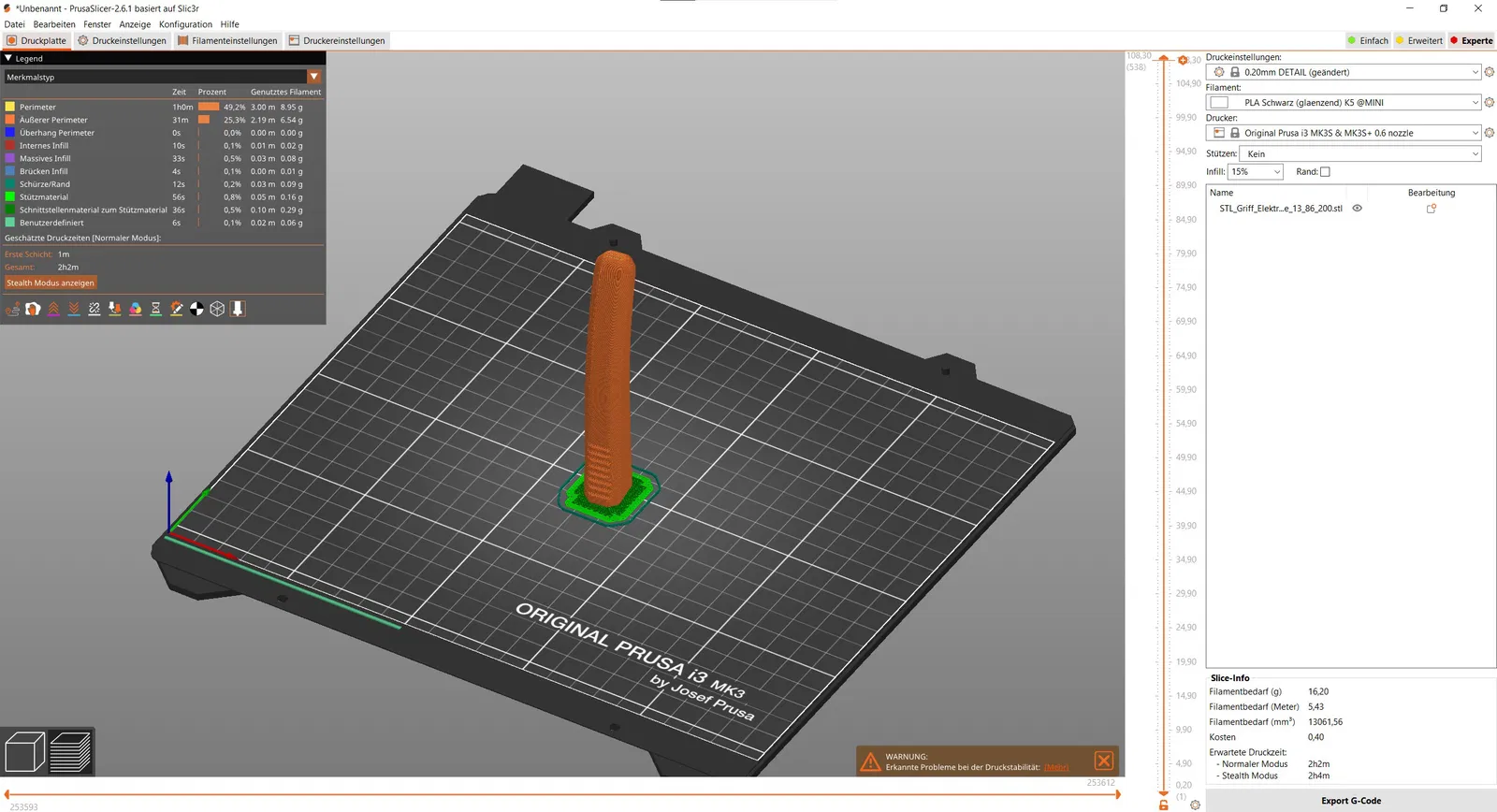
Task: Toggle Schürze/Rand visibility in legend
Action: click(163, 184)
